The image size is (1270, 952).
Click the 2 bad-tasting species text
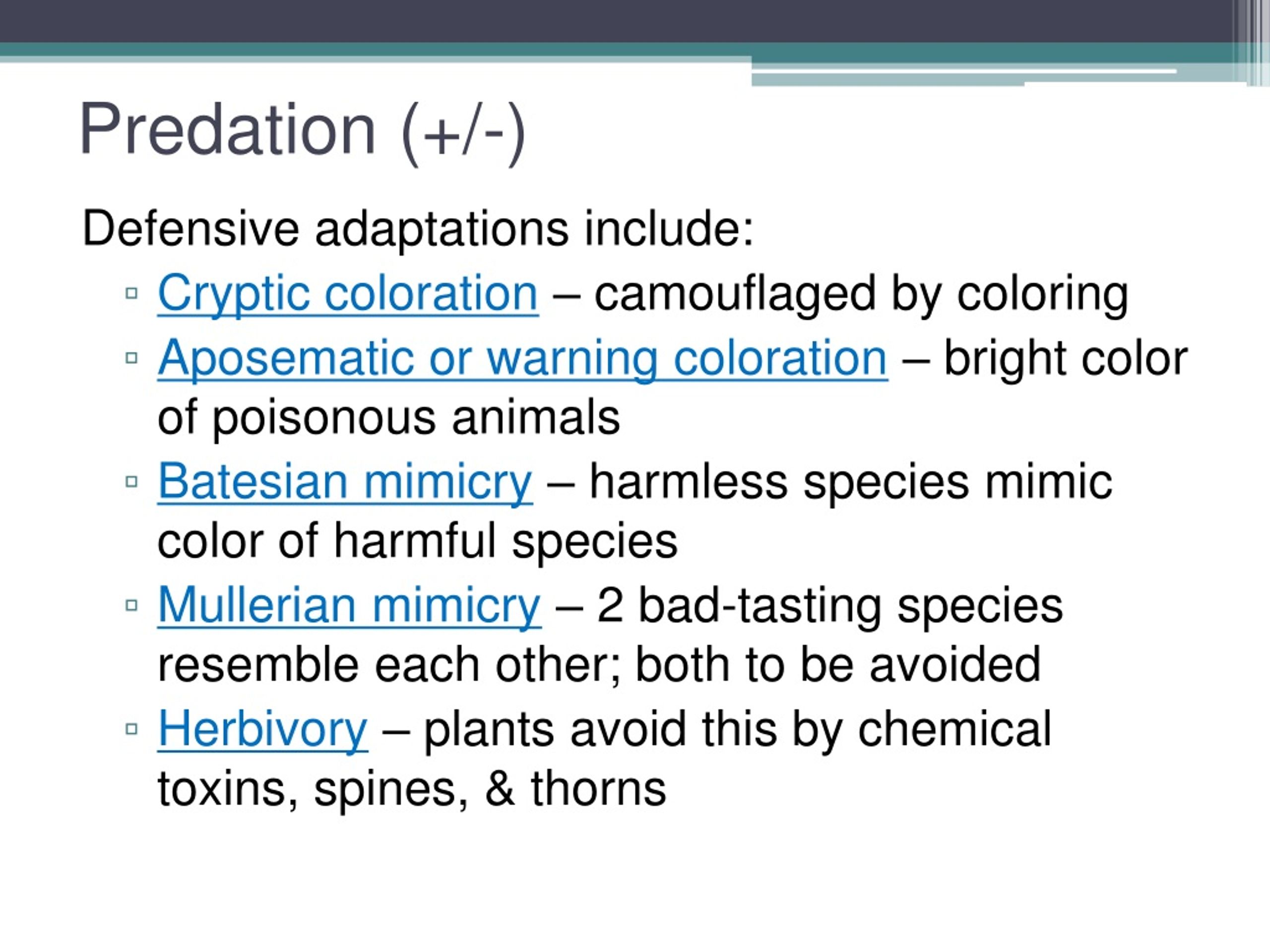coord(829,606)
